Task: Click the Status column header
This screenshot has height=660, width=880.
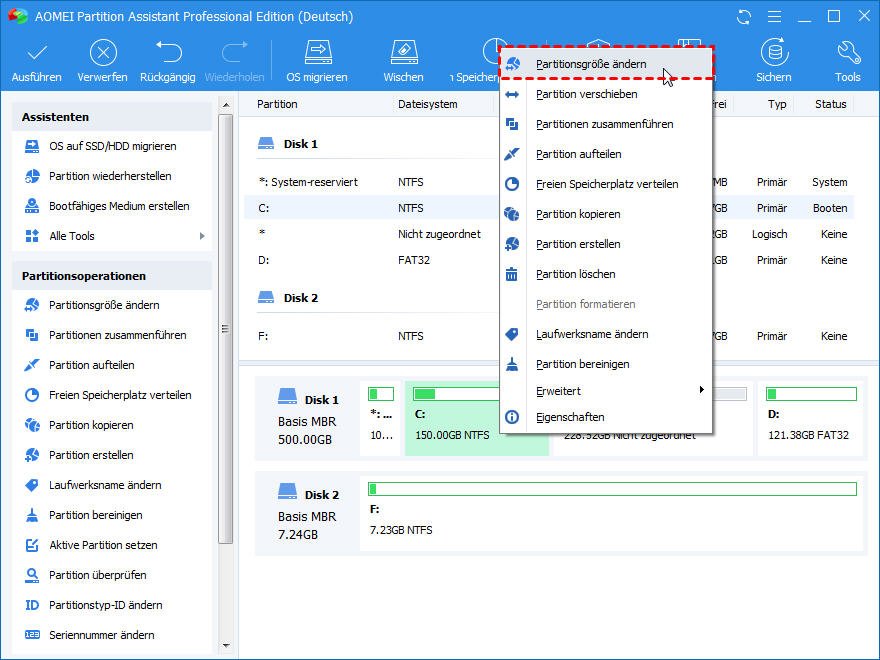Action: [x=831, y=104]
